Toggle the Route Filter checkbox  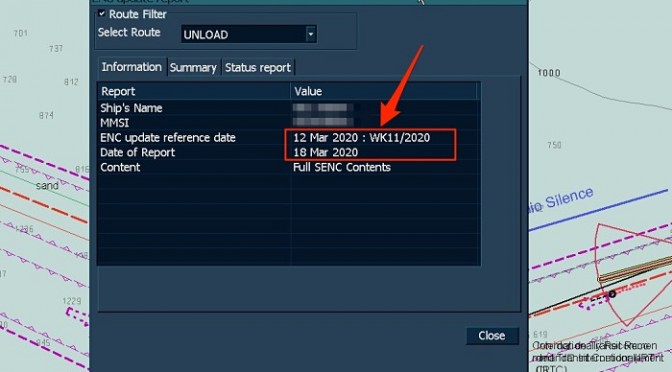coord(102,14)
